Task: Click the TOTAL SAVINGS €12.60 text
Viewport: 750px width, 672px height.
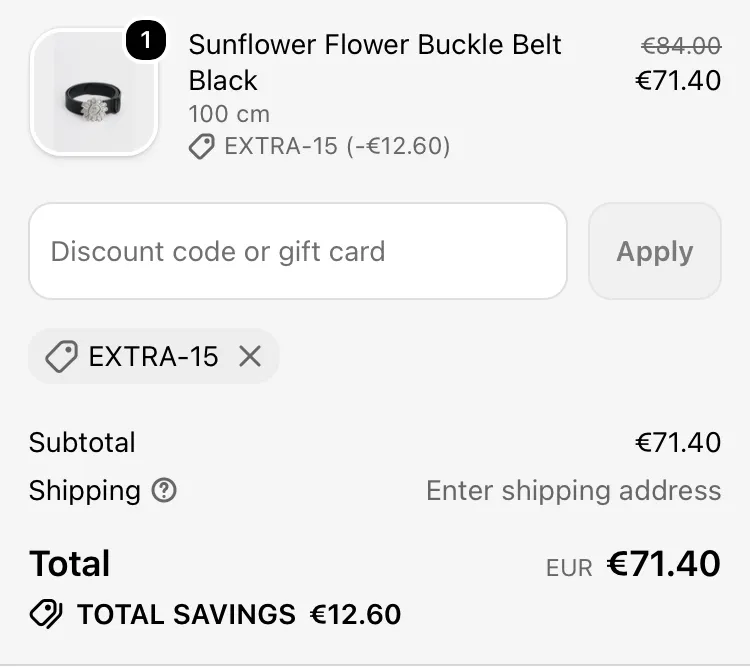Action: pyautogui.click(x=239, y=615)
